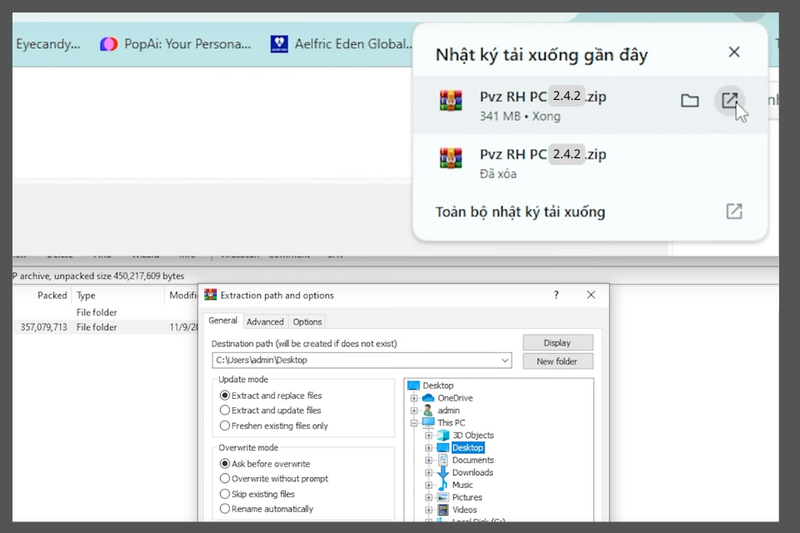The height and width of the screenshot is (533, 800).
Task: Switch to the Advanced tab
Action: tap(265, 322)
